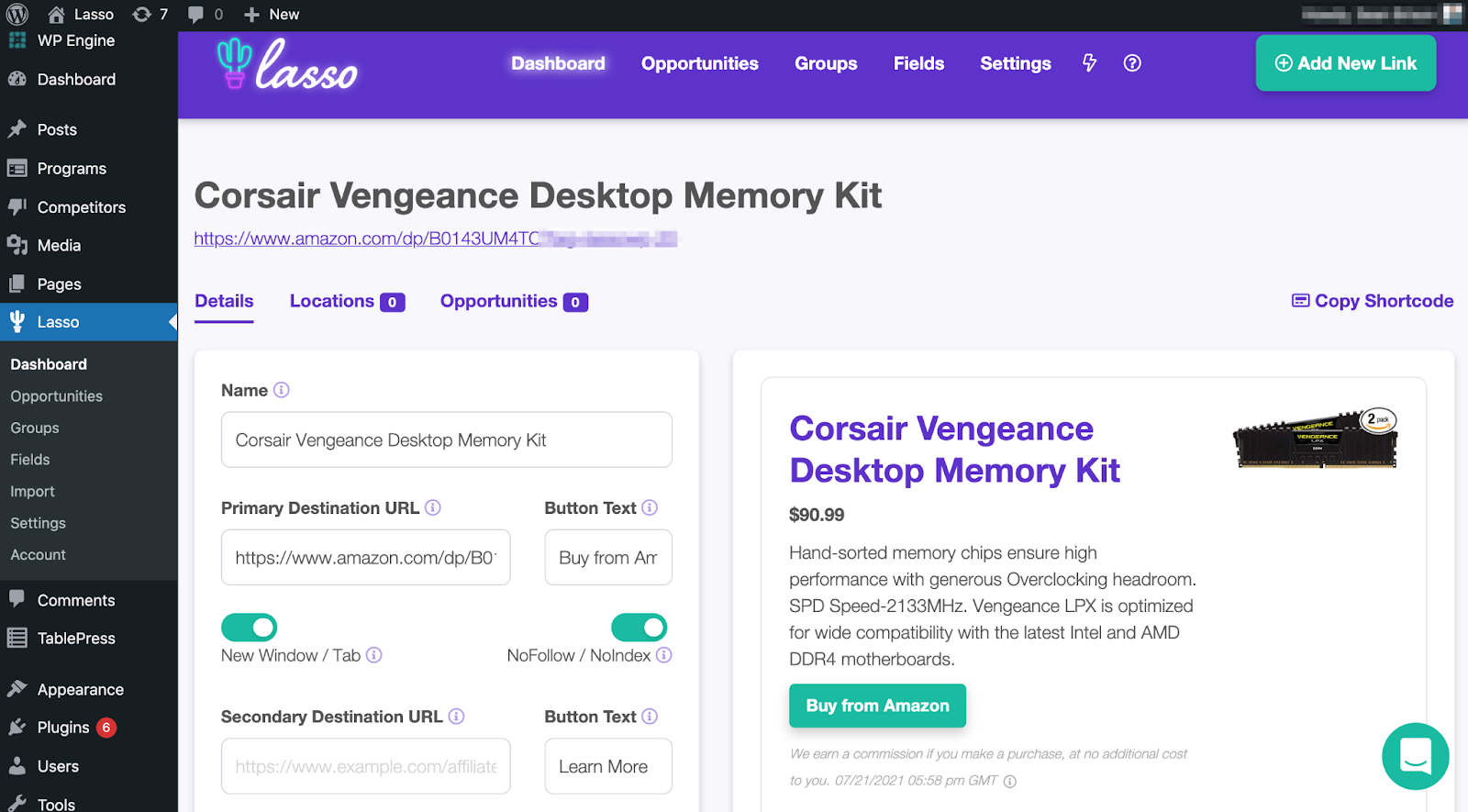The height and width of the screenshot is (812, 1468).
Task: Click the updates icon showing 7
Action: (150, 14)
